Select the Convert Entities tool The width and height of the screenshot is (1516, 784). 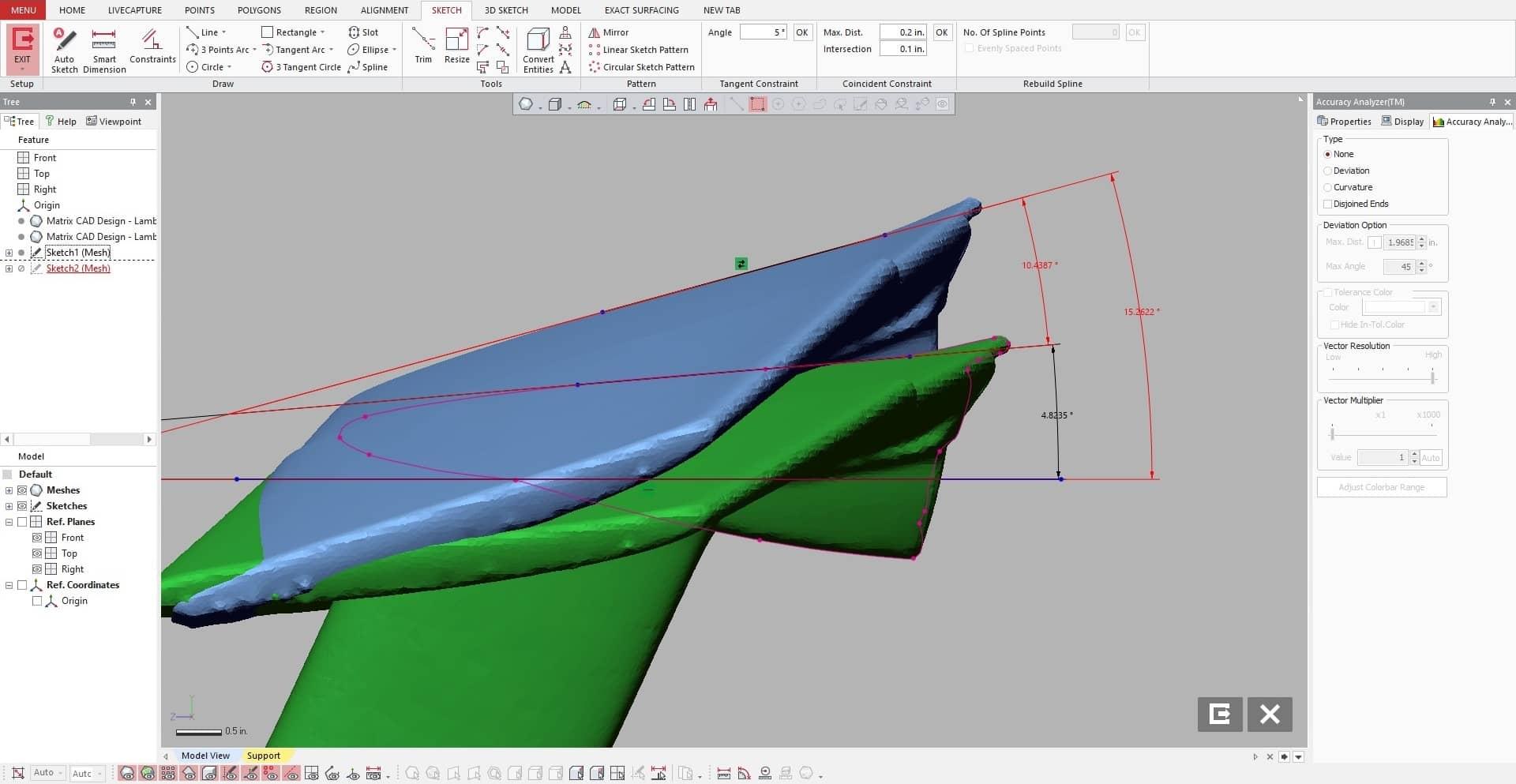tap(538, 50)
